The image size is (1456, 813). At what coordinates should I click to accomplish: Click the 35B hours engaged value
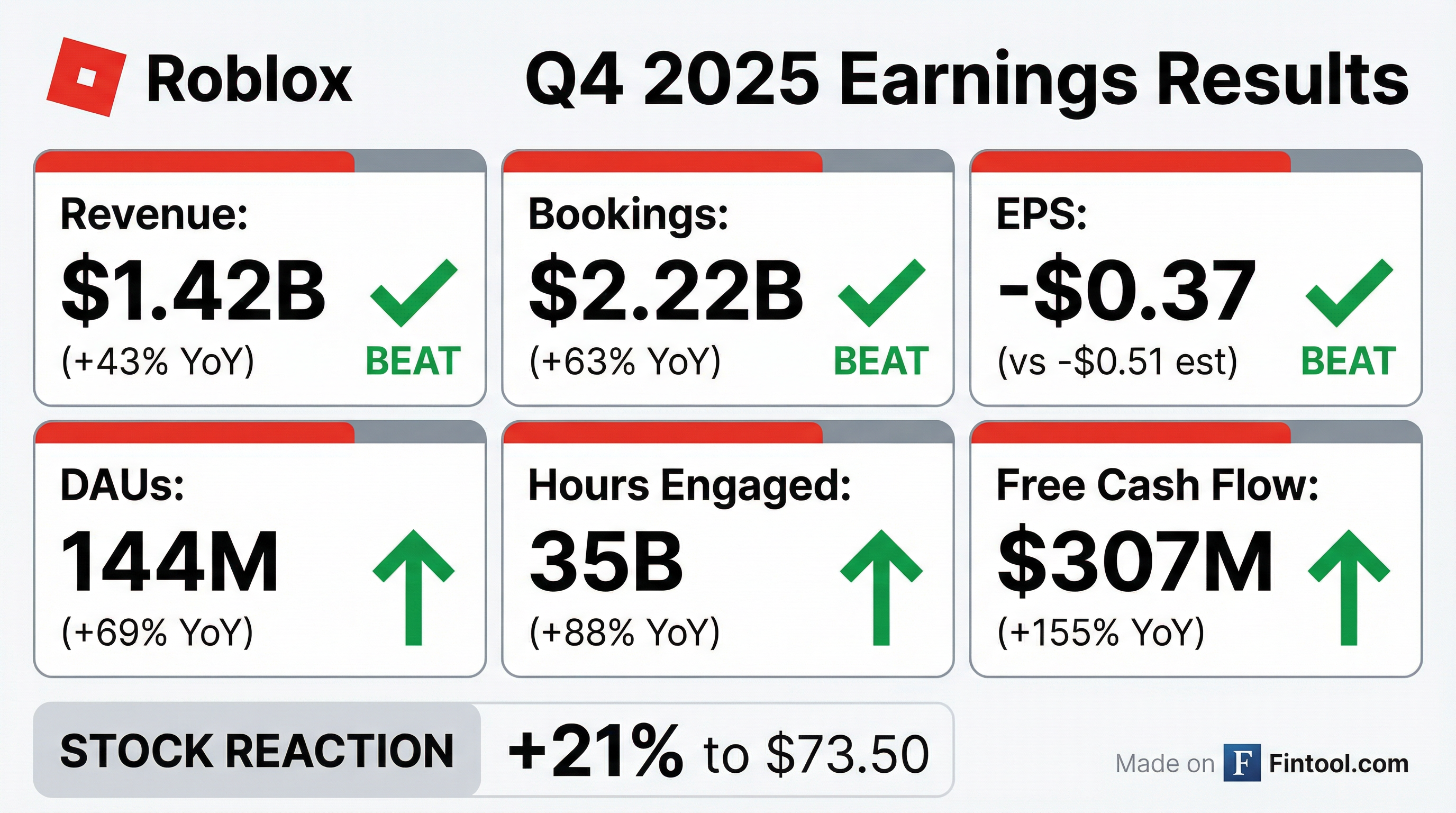(606, 563)
